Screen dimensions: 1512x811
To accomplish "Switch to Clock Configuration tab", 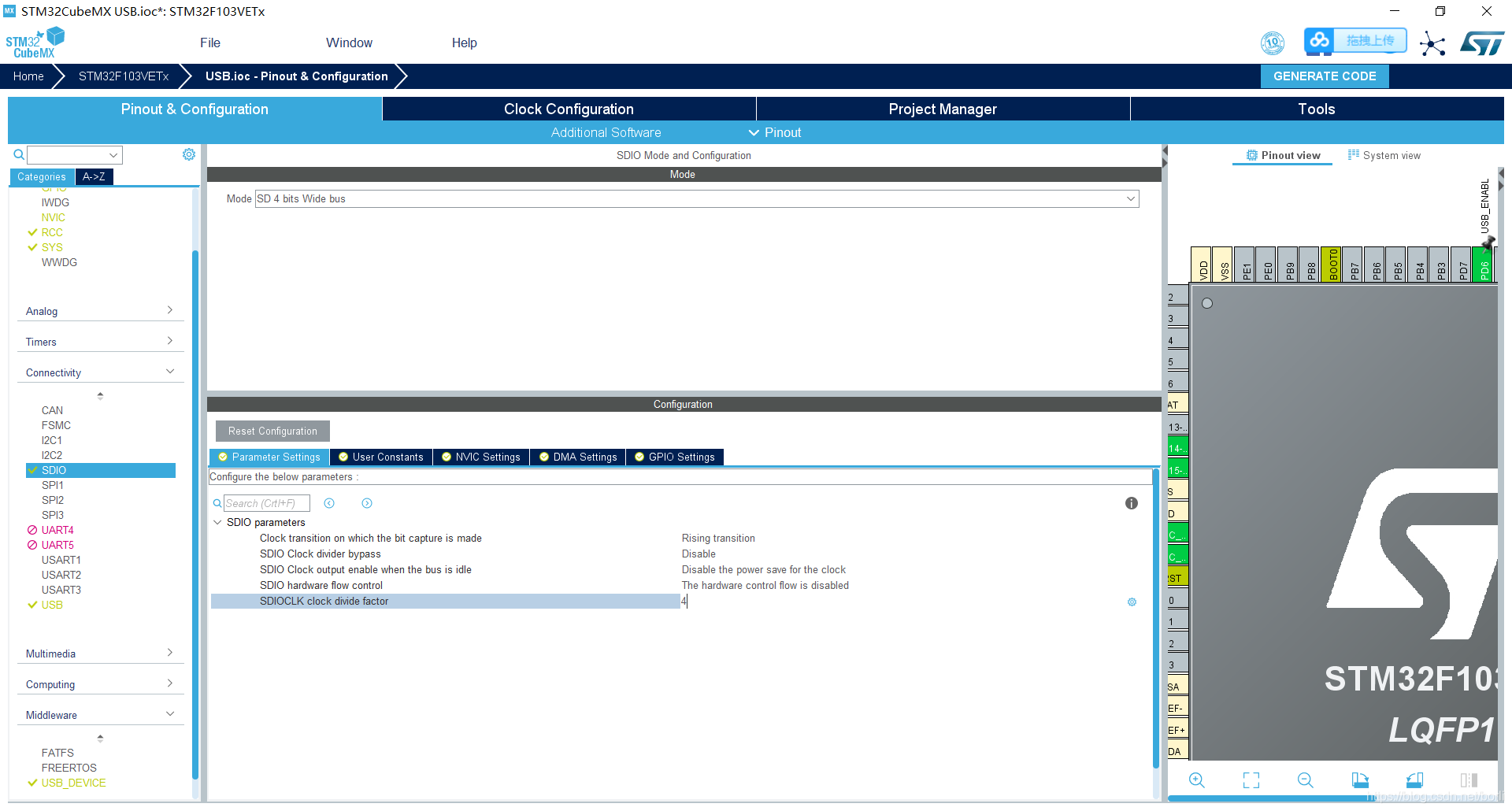I will click(x=569, y=109).
